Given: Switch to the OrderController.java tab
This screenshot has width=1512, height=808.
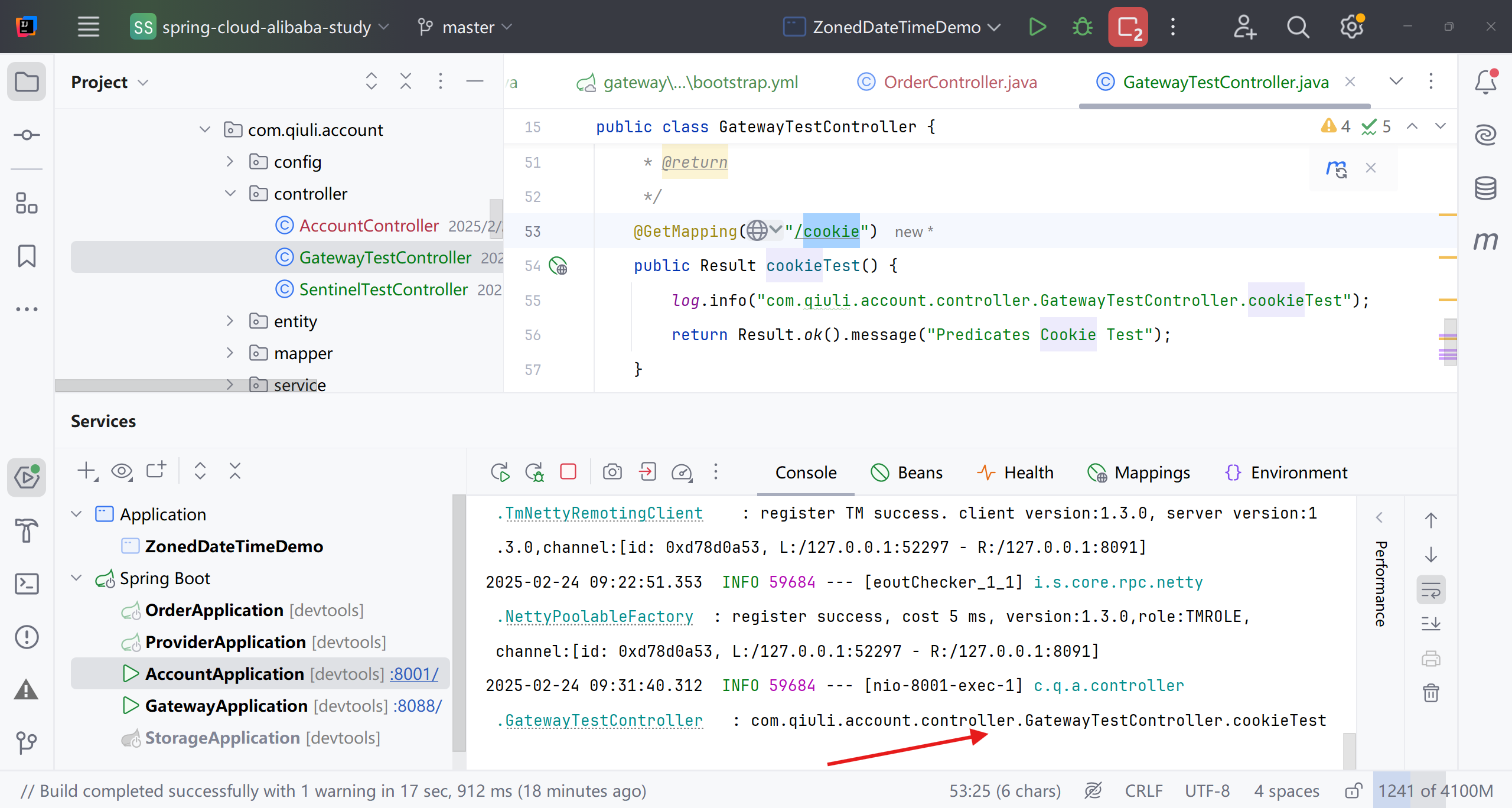Looking at the screenshot, I should tap(947, 82).
